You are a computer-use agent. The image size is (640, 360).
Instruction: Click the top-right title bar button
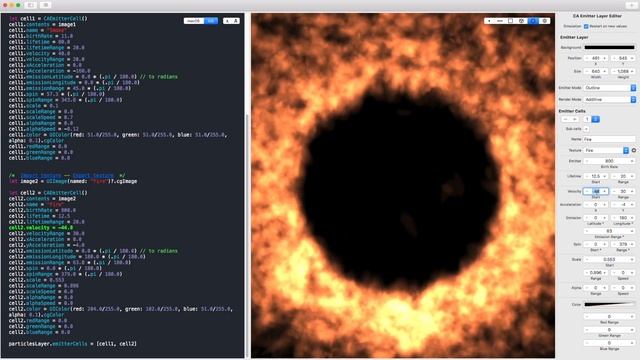tap(631, 5)
